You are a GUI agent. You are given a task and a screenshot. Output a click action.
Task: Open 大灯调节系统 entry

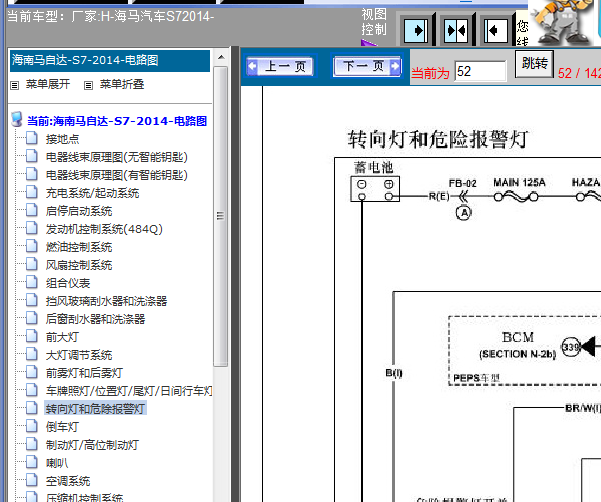coord(79,355)
